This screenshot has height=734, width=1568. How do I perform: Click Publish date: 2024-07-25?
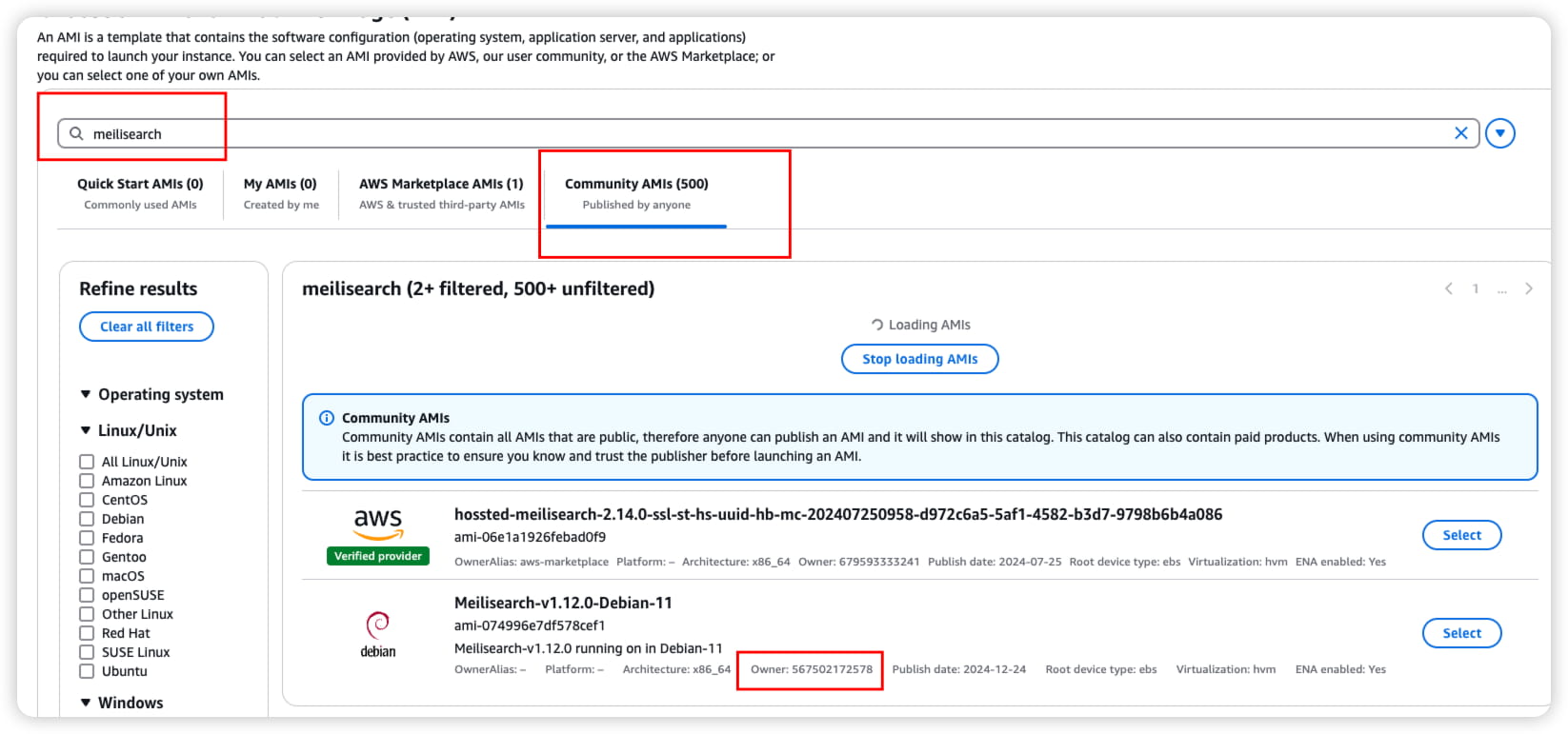pyautogui.click(x=995, y=562)
